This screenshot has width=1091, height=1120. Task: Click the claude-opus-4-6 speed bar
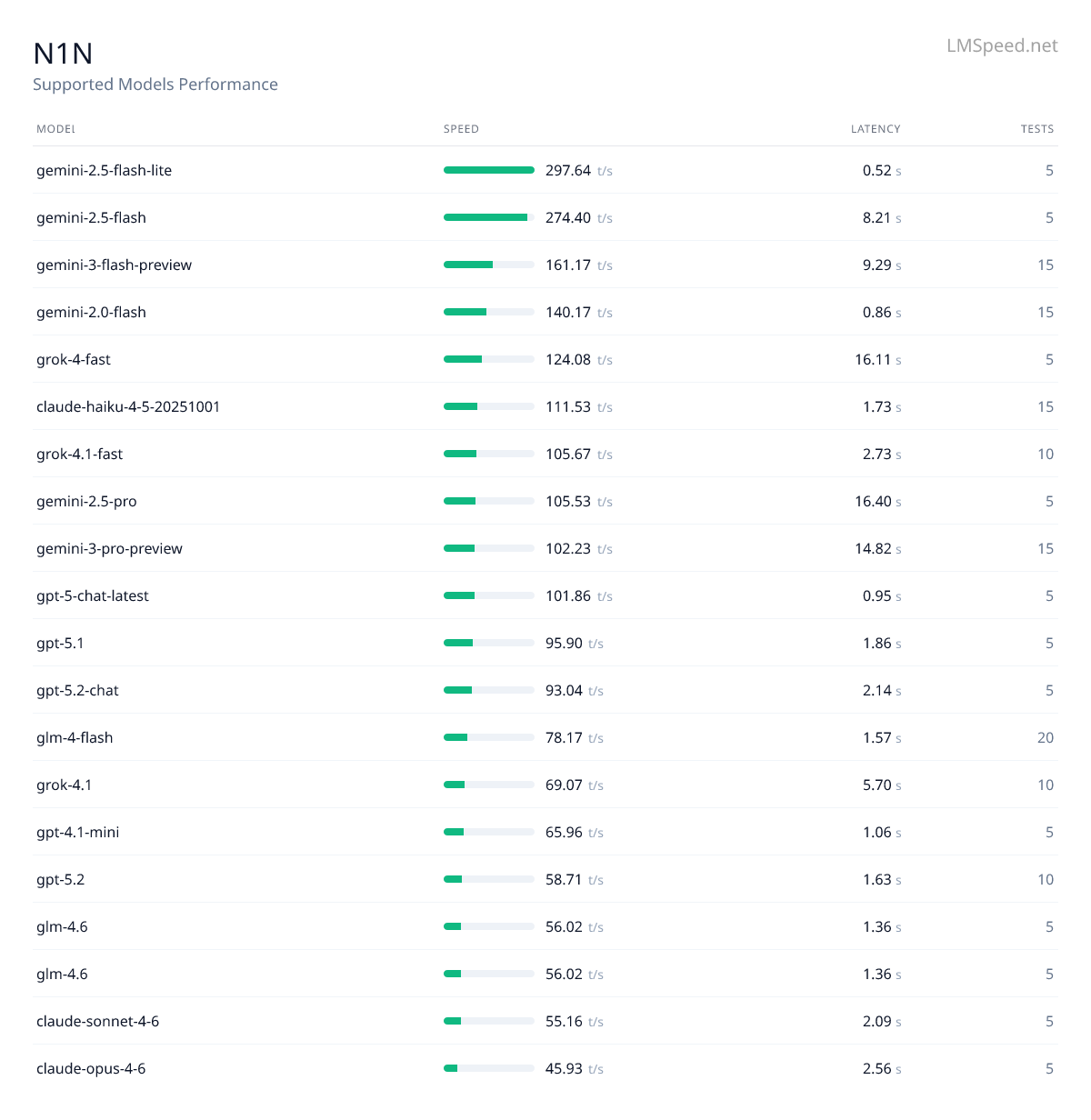489,1068
